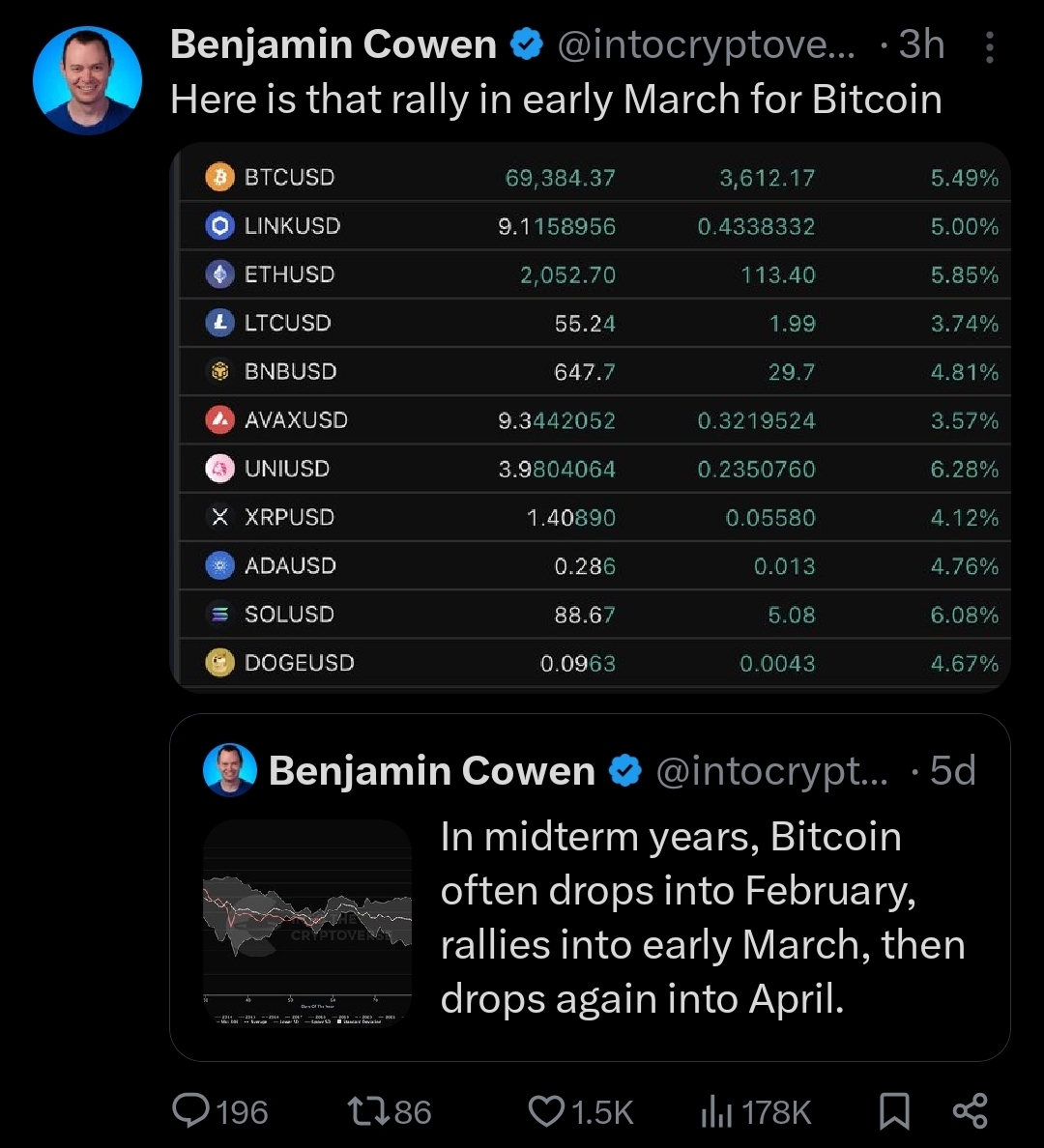Bookmark this post
The height and width of the screenshot is (1148, 1044).
click(x=894, y=1111)
